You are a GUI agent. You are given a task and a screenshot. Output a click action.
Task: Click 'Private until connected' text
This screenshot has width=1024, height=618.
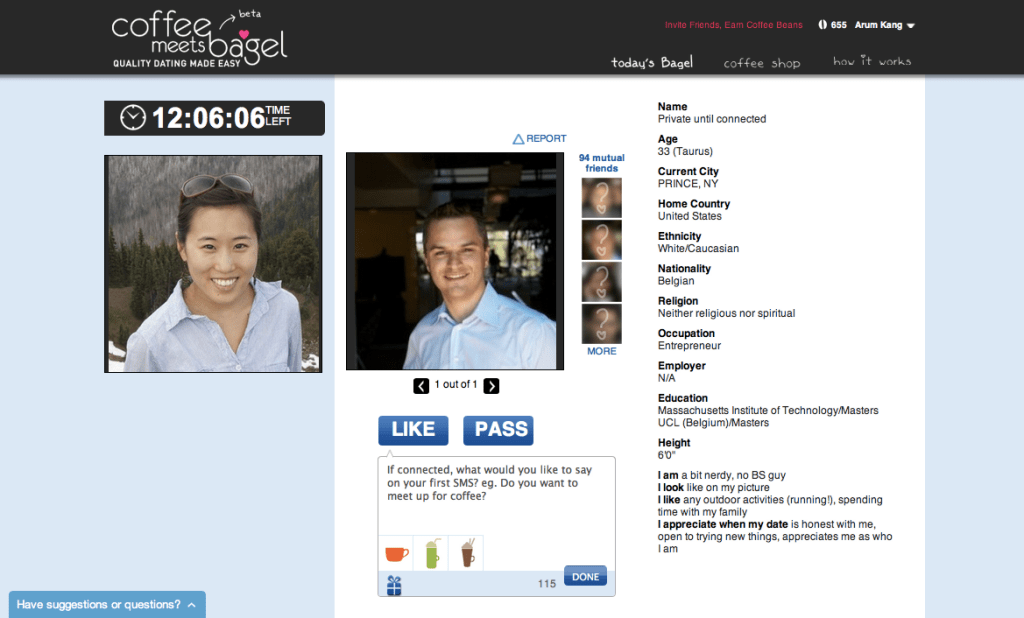(712, 119)
